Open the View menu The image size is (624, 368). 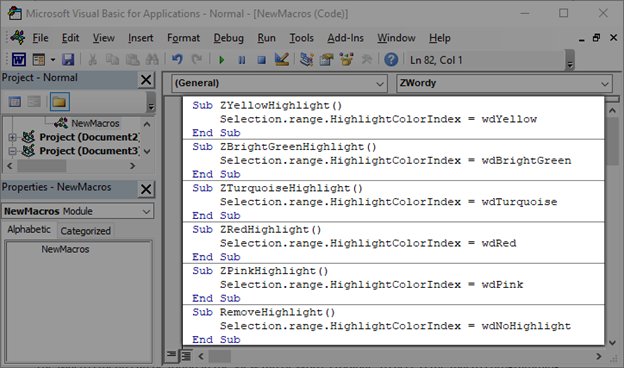(103, 38)
